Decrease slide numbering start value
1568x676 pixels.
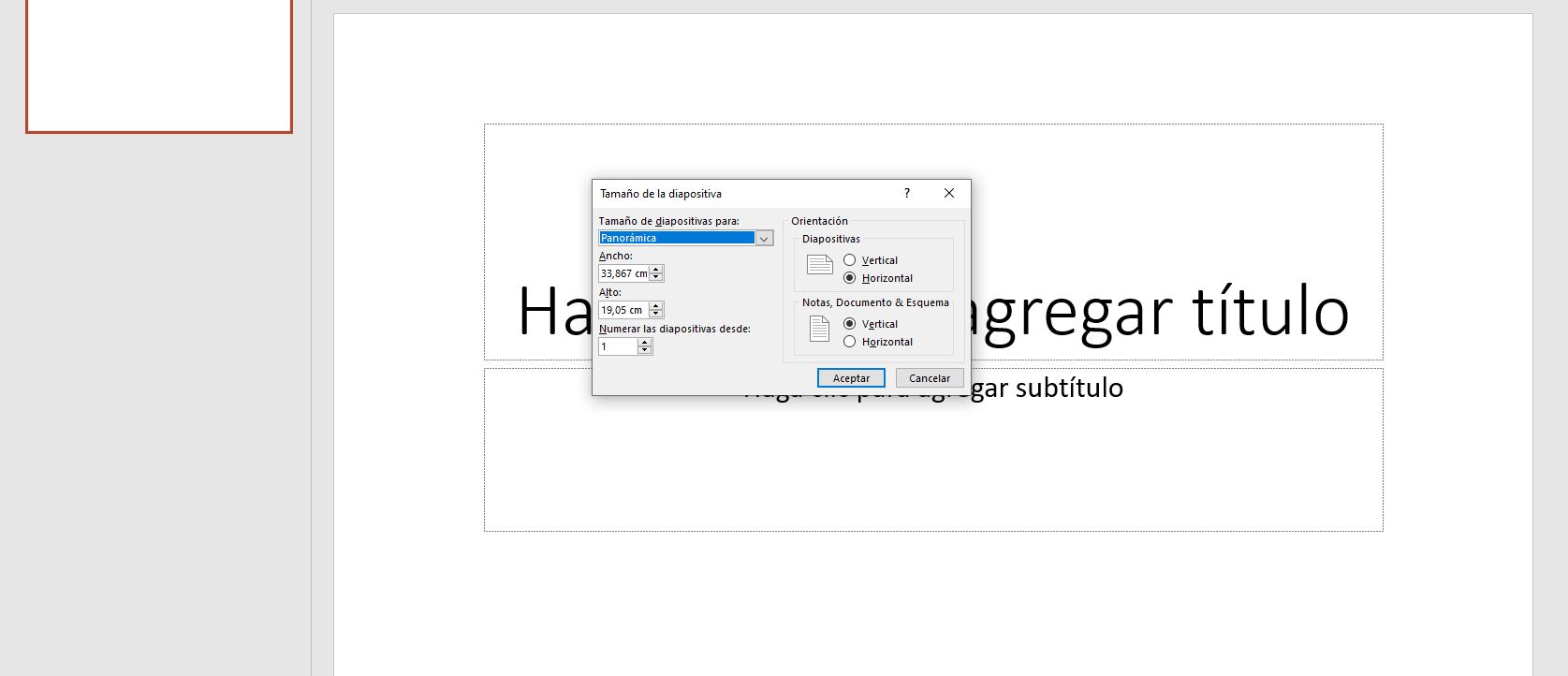pyautogui.click(x=644, y=350)
